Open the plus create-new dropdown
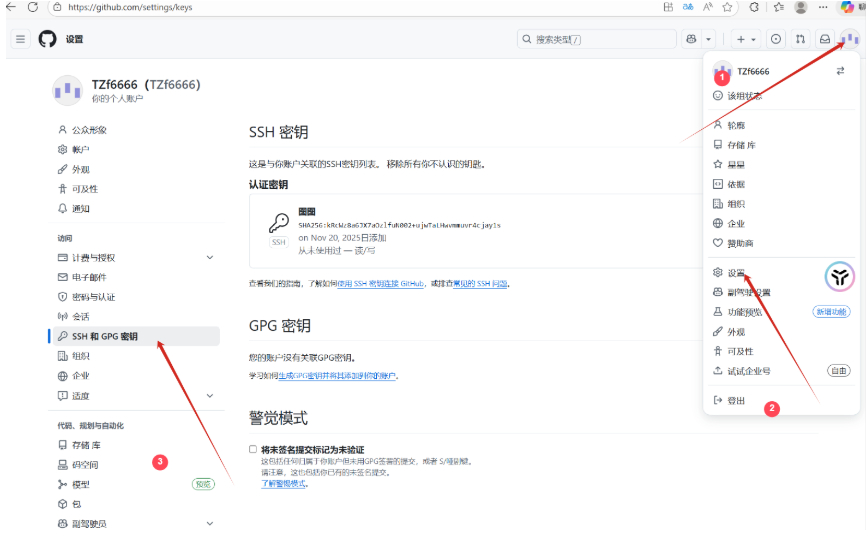 [746, 39]
